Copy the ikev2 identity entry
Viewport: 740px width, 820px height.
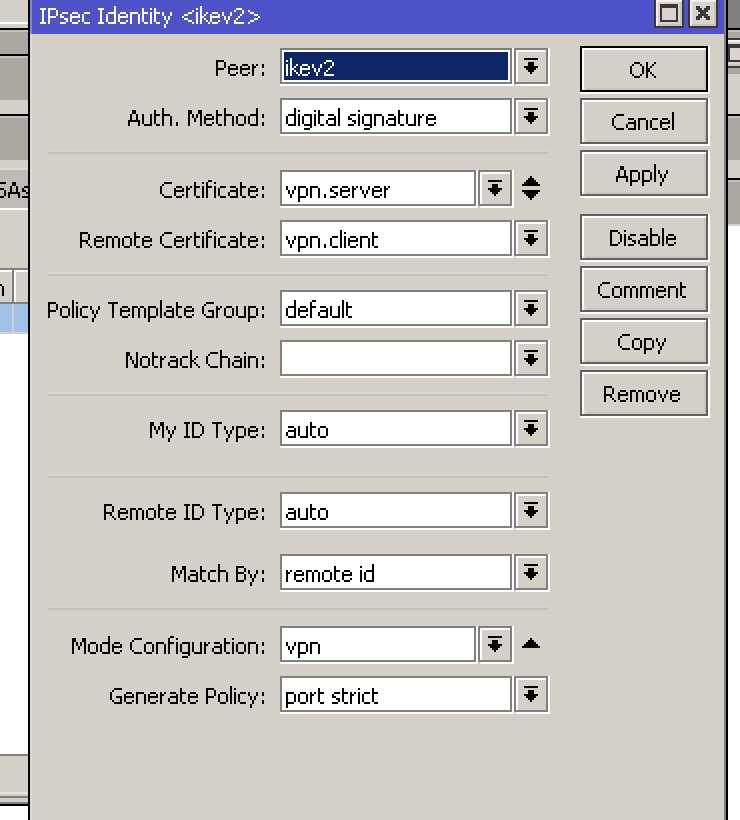pos(643,342)
